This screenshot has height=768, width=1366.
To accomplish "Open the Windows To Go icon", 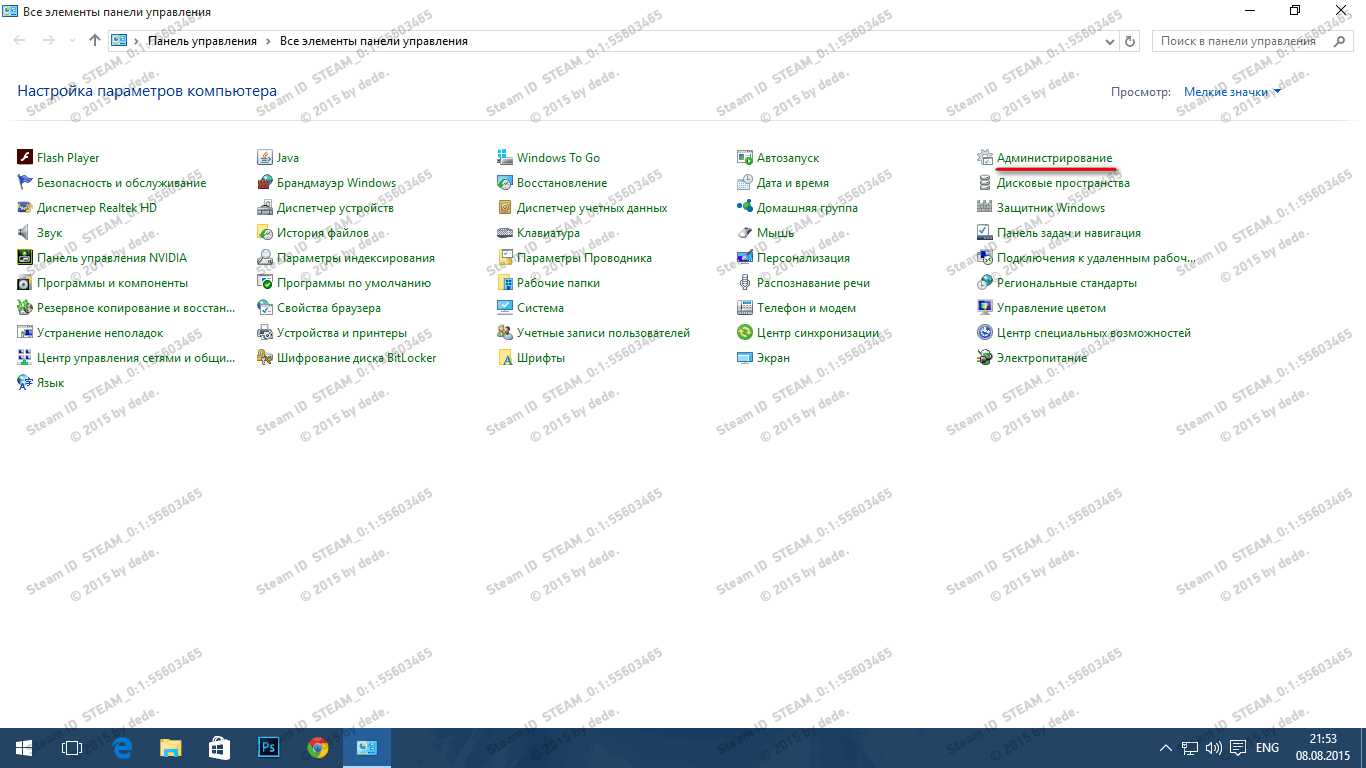I will 505,158.
